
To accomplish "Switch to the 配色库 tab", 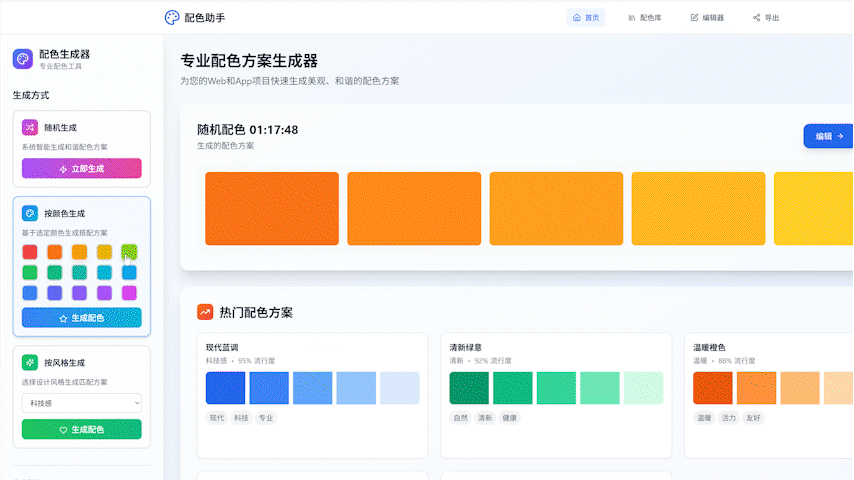I will [645, 17].
